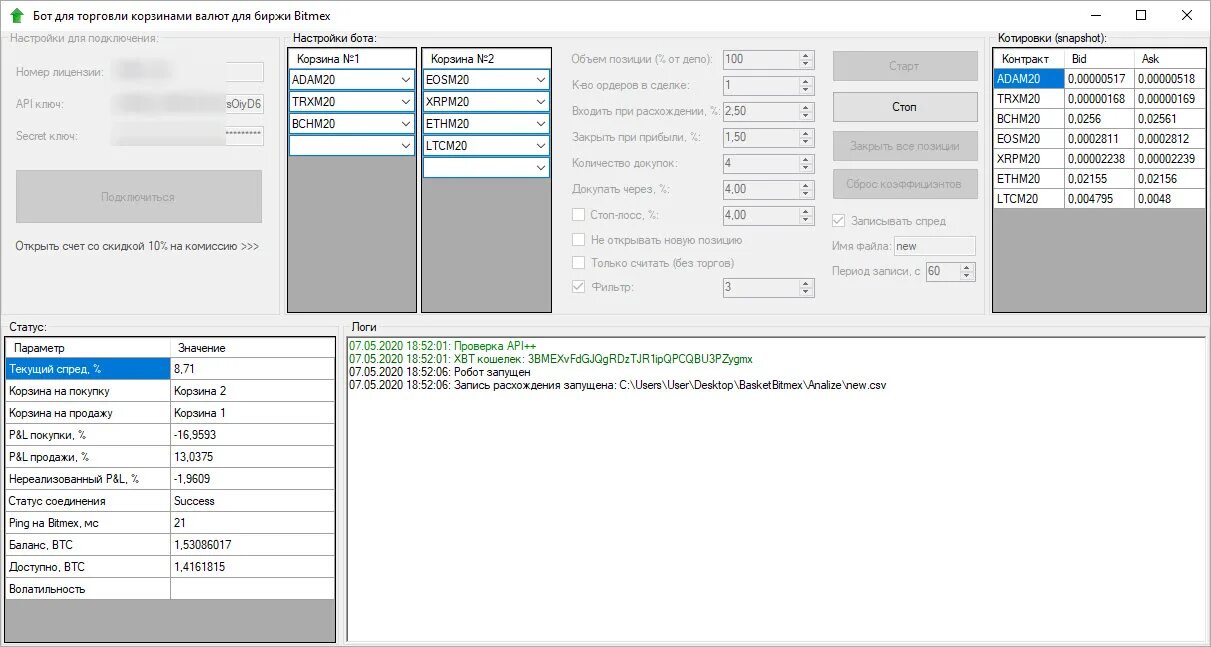Viewport: 1211px width, 647px height.
Task: Enable Не открывать новую позицию checkbox
Action: [x=578, y=240]
